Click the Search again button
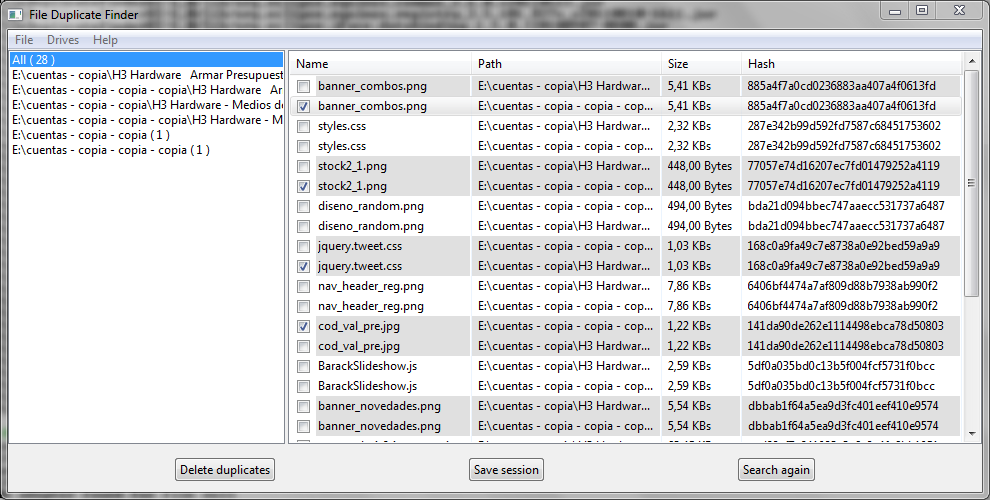990x500 pixels. coord(776,470)
